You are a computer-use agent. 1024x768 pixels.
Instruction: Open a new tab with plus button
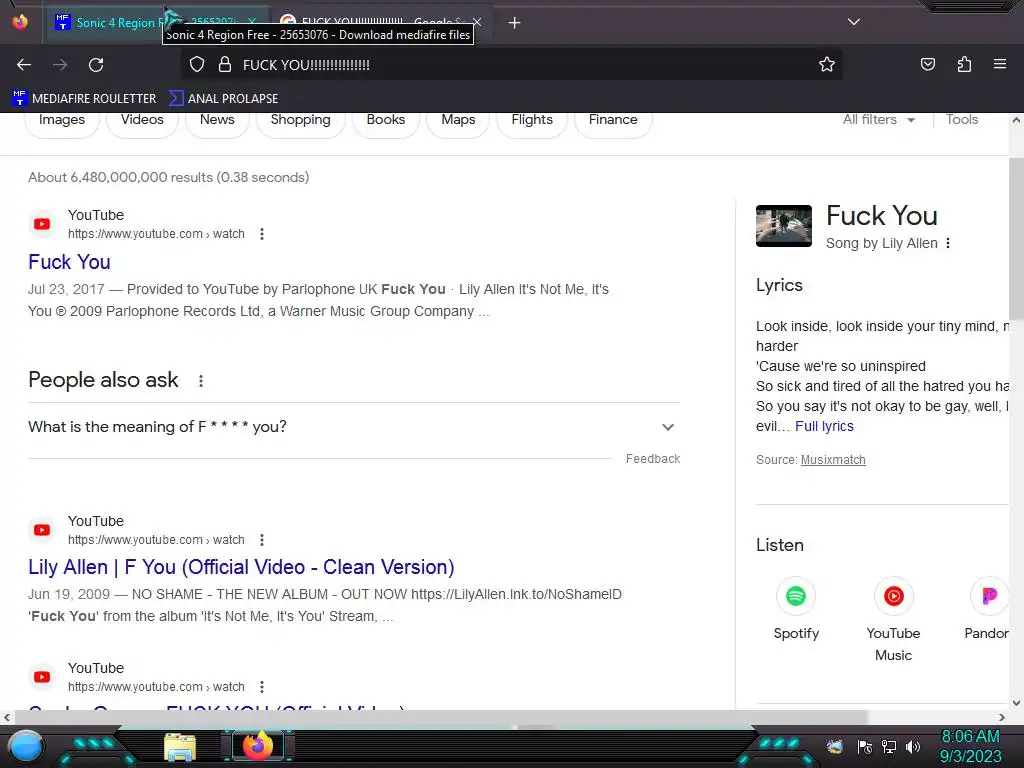(515, 23)
